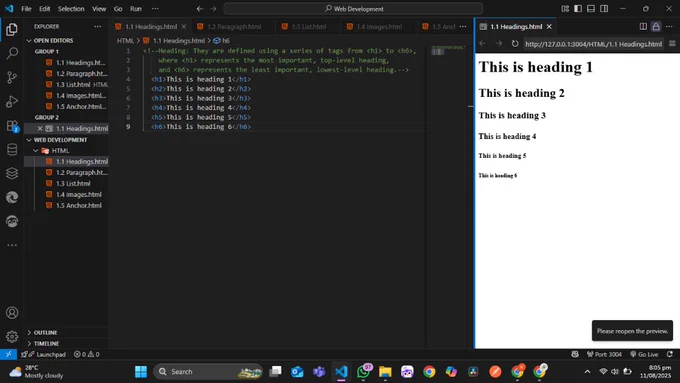Click the code minimap overview
This screenshot has height=383, width=680.
[x=448, y=52]
